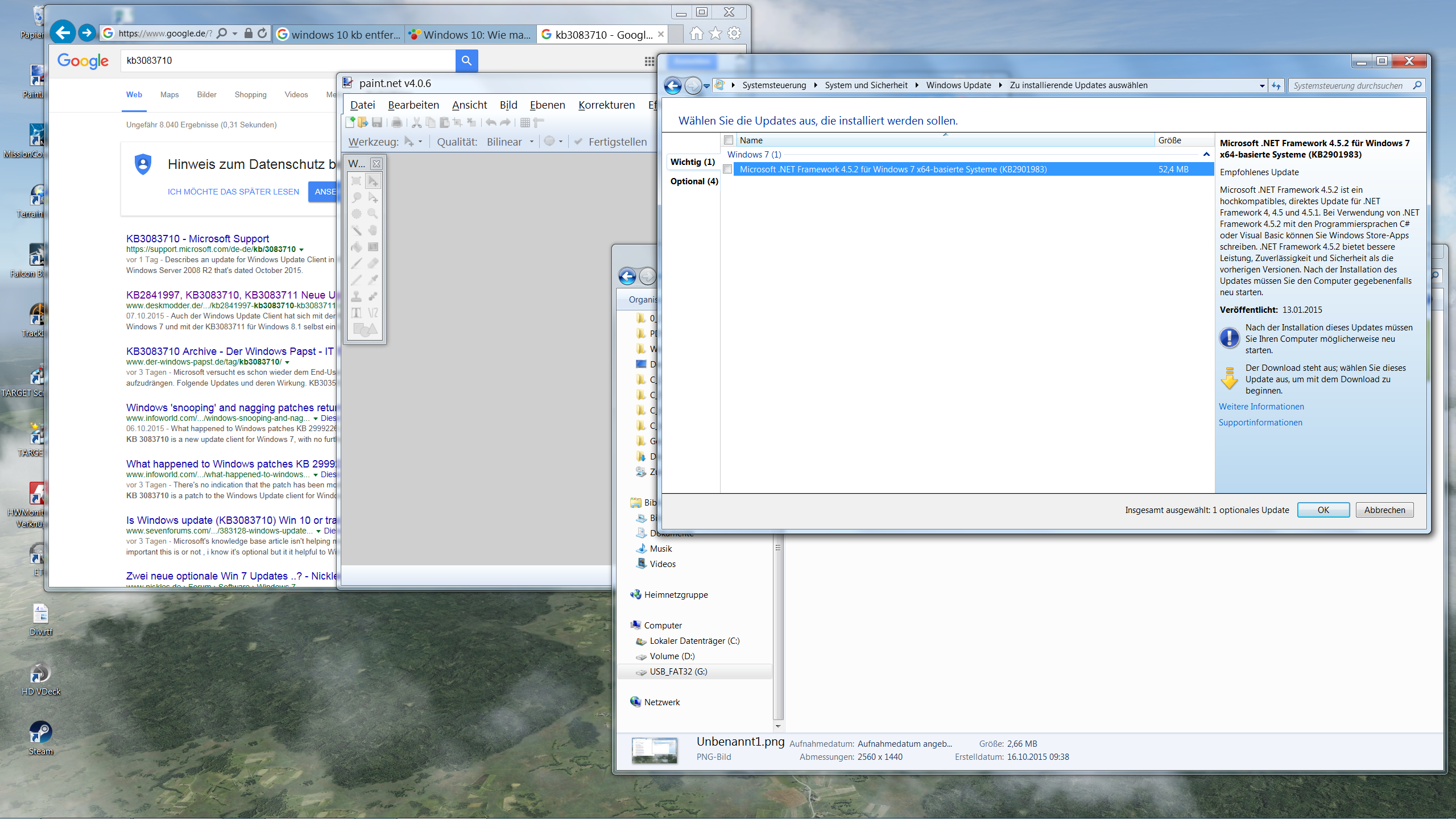
Task: Select the Text tool in paint.net
Action: click(357, 313)
